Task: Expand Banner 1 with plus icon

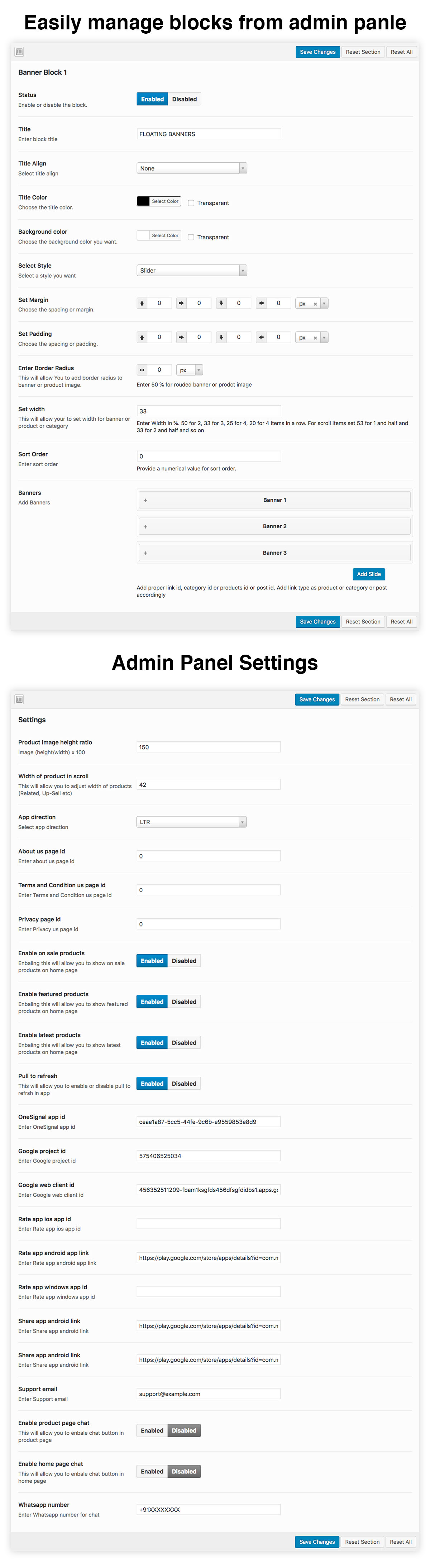Action: coord(145,500)
